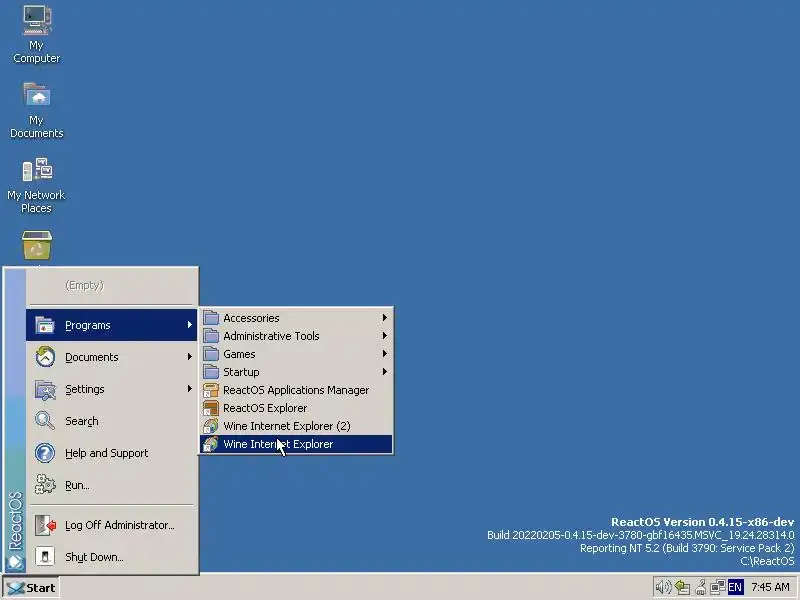Click the Startup folder icon
The image size is (800, 600).
click(211, 372)
